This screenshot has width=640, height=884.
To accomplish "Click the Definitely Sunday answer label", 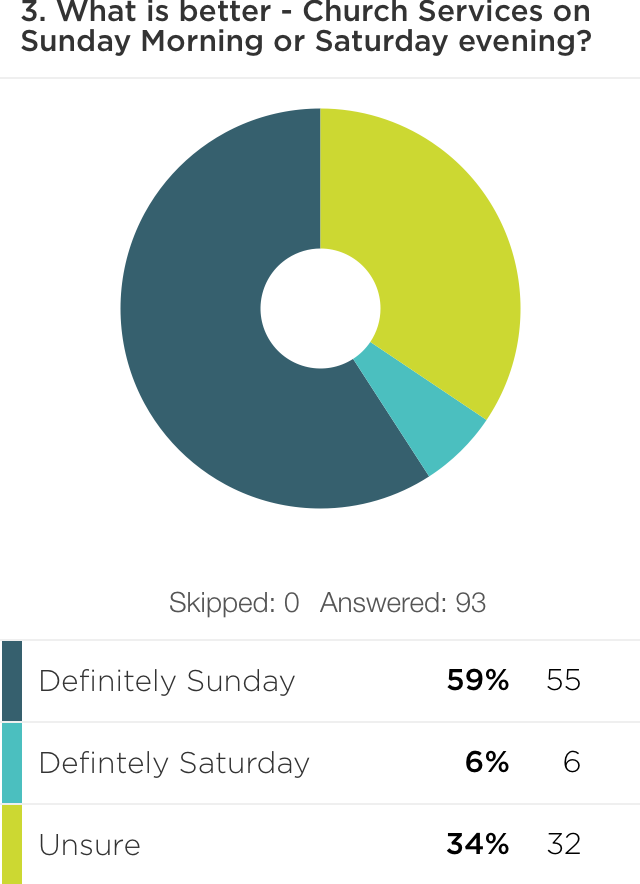I will click(167, 682).
